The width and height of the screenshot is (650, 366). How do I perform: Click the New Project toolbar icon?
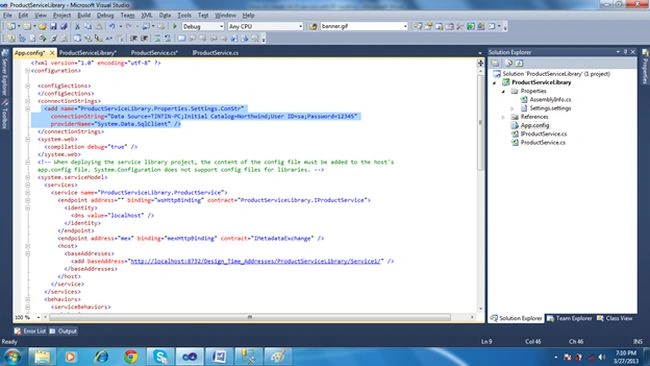(11, 27)
